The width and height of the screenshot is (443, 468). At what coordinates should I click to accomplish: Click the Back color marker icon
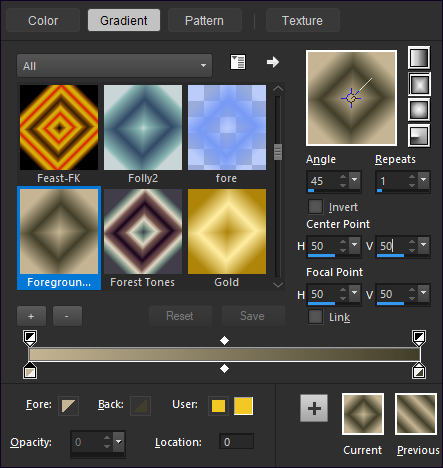(x=140, y=406)
